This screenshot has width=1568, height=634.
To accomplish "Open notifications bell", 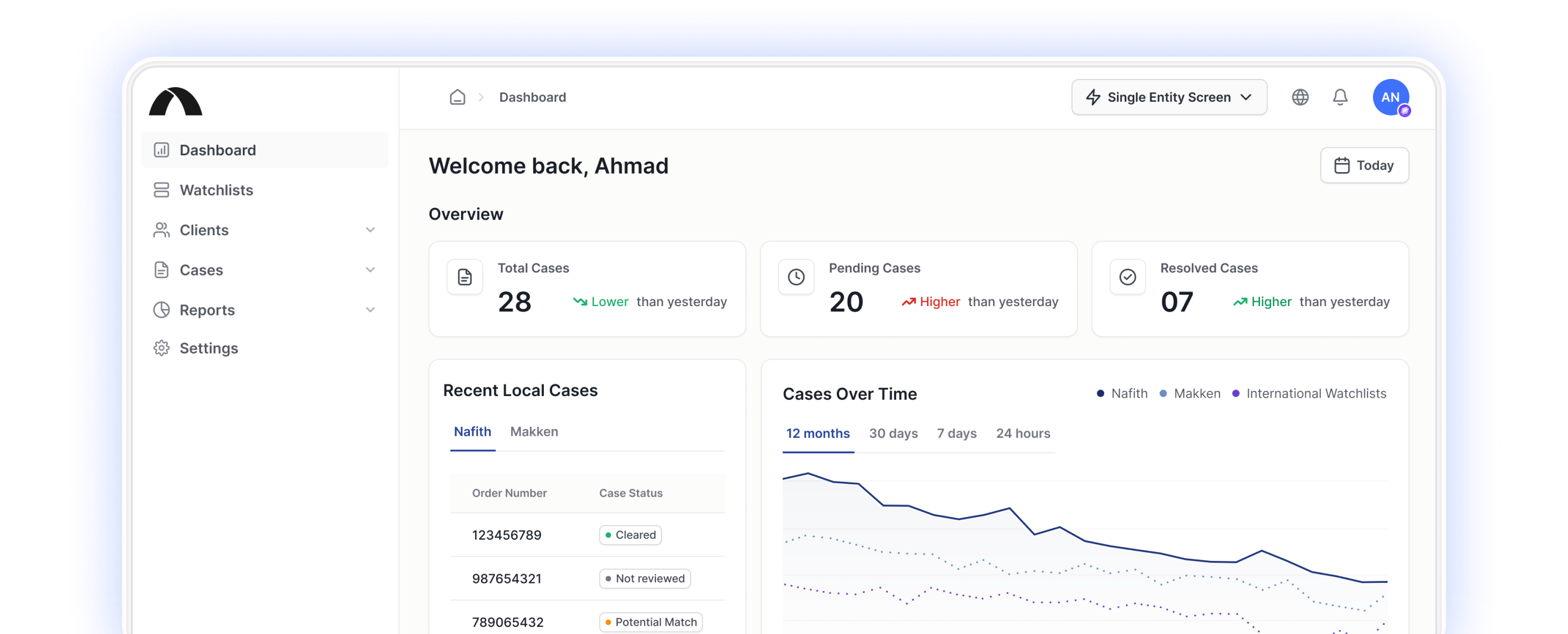I will (x=1340, y=97).
